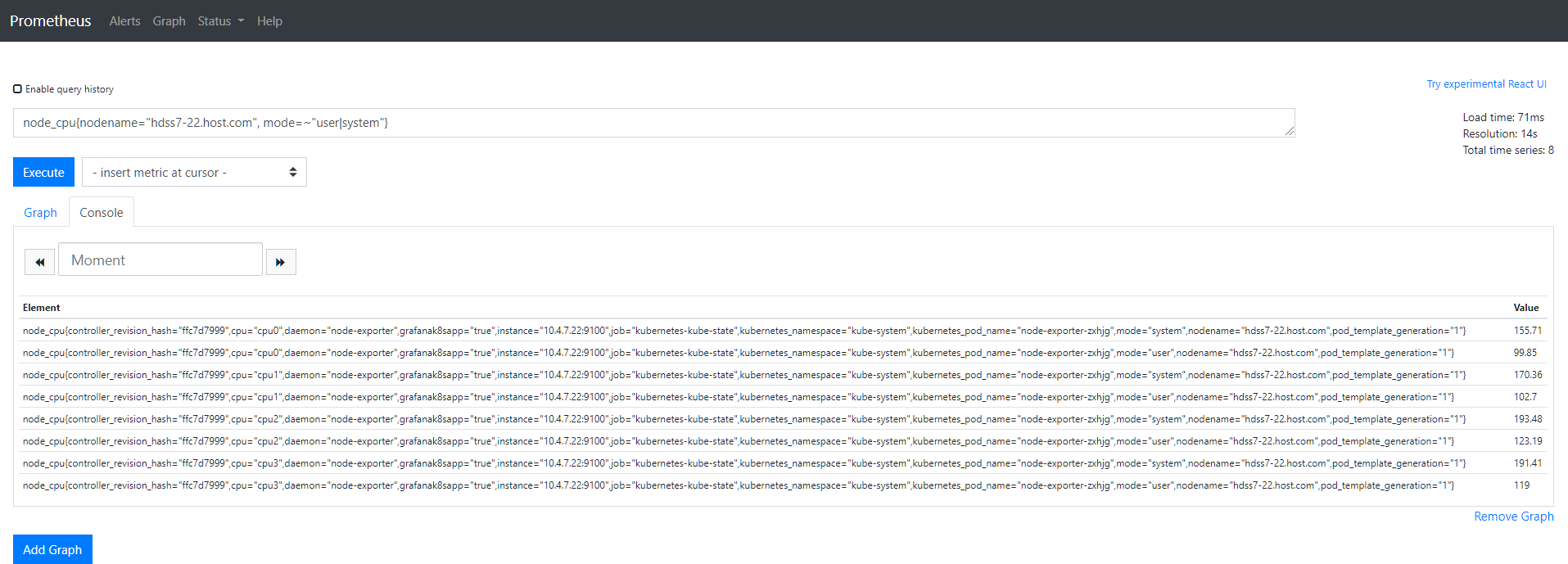Click the rewind moment arrow button

point(39,262)
